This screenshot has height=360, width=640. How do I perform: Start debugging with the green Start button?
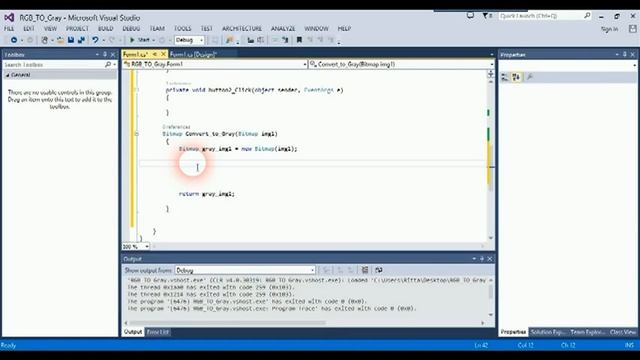click(140, 40)
